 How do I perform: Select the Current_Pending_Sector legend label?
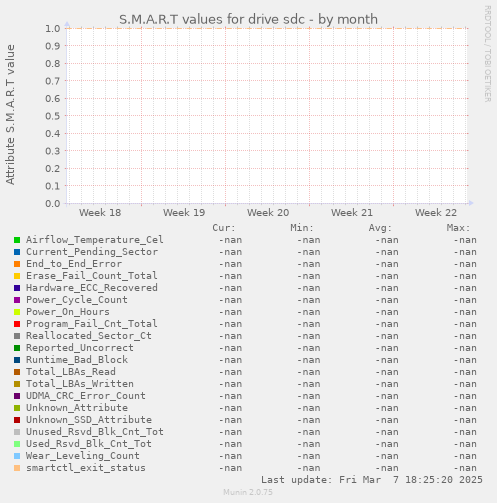coord(92,252)
